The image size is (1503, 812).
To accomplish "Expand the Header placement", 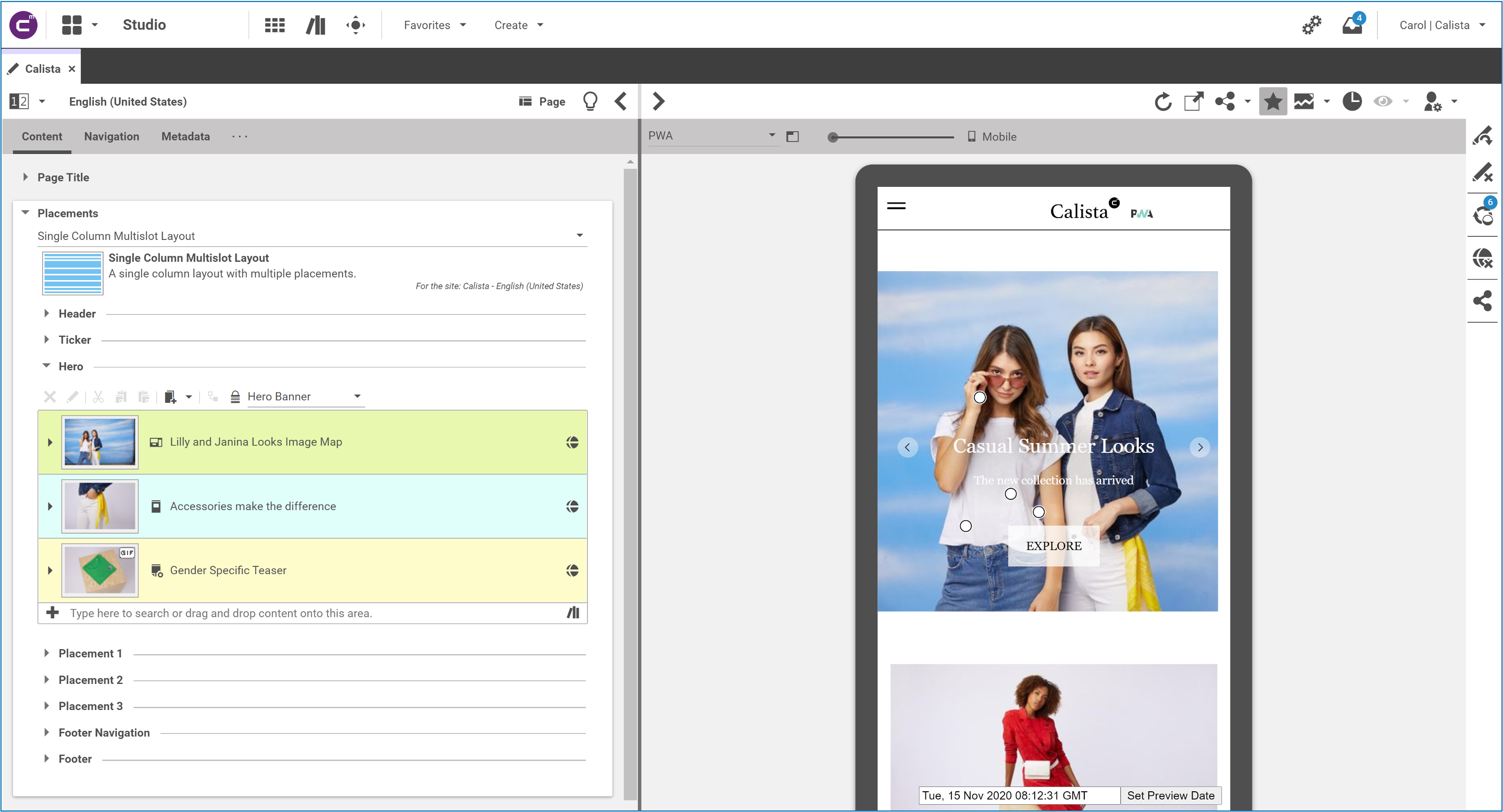I will [47, 313].
